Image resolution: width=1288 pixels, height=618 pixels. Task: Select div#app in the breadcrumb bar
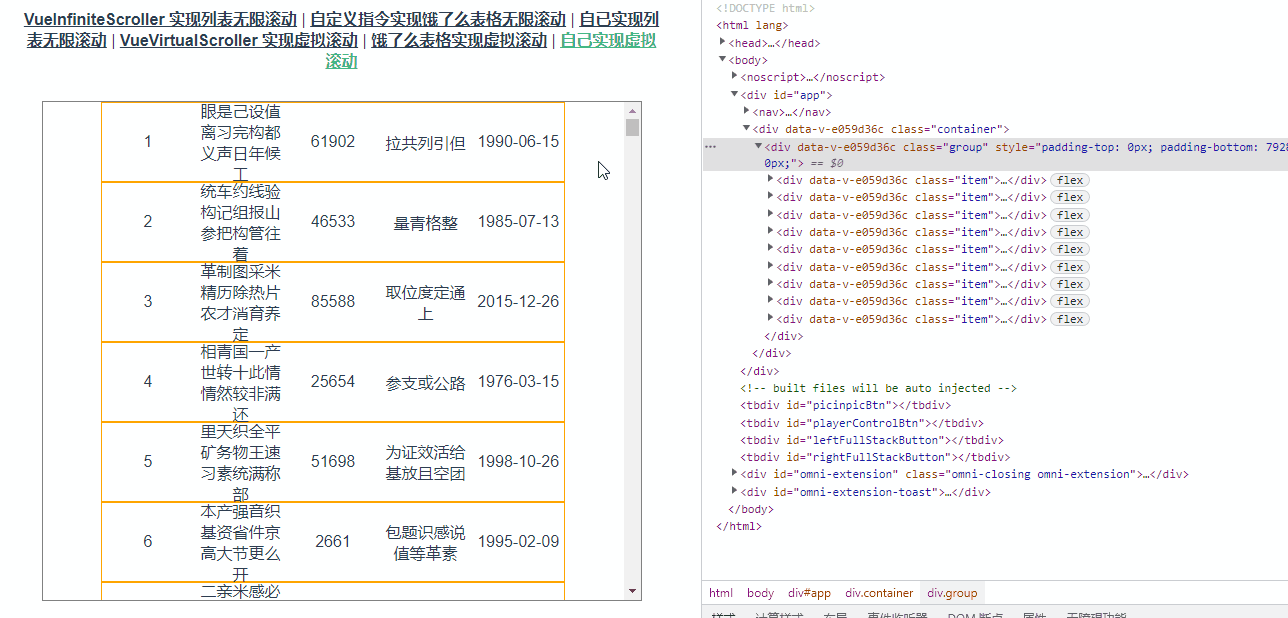click(x=808, y=592)
